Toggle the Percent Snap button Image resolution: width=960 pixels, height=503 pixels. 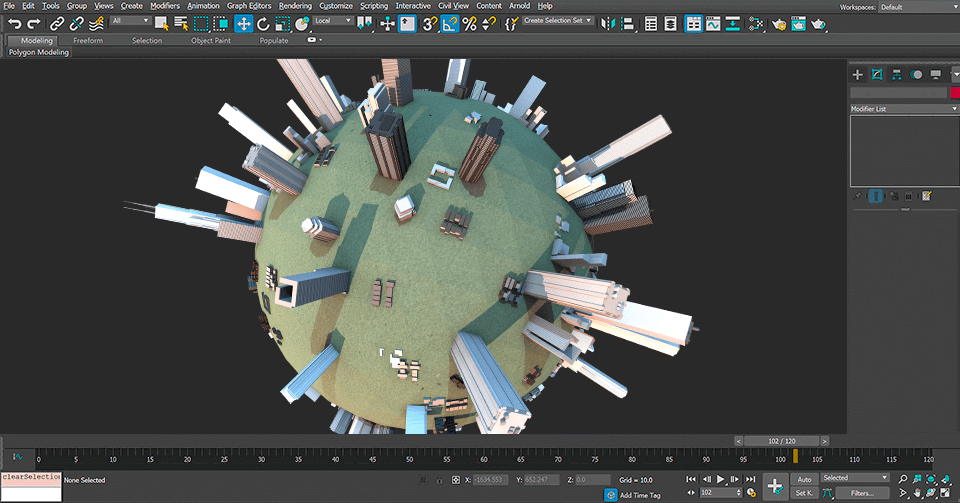click(x=469, y=24)
